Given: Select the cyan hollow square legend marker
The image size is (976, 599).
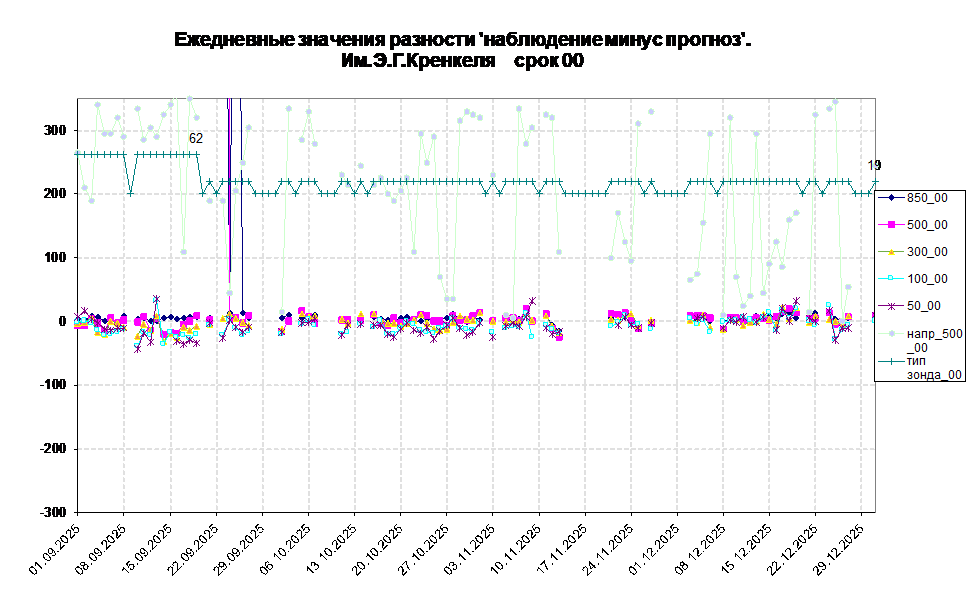Looking at the screenshot, I should 890,279.
